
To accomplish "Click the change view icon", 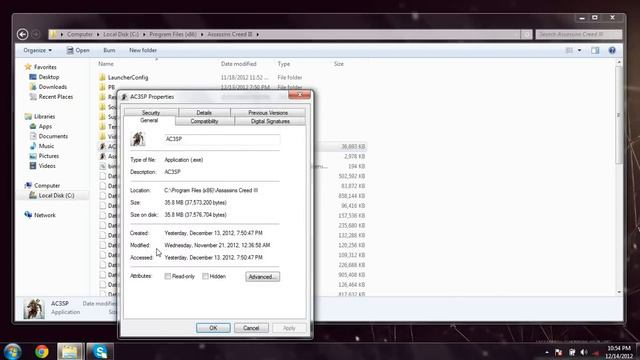I will [569, 50].
